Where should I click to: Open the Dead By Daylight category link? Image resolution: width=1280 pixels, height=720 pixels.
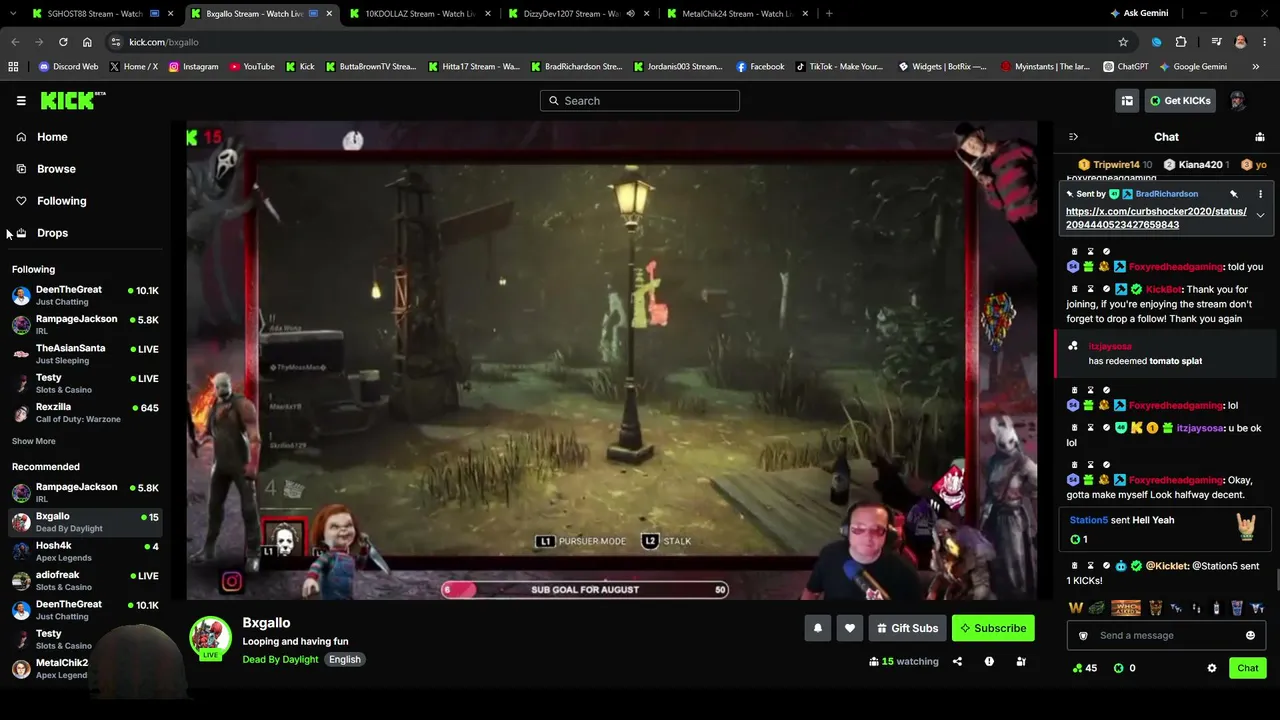(280, 660)
